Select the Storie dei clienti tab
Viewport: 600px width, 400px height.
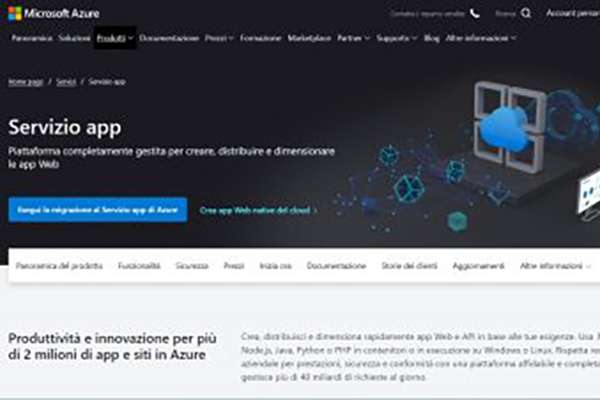click(x=409, y=266)
